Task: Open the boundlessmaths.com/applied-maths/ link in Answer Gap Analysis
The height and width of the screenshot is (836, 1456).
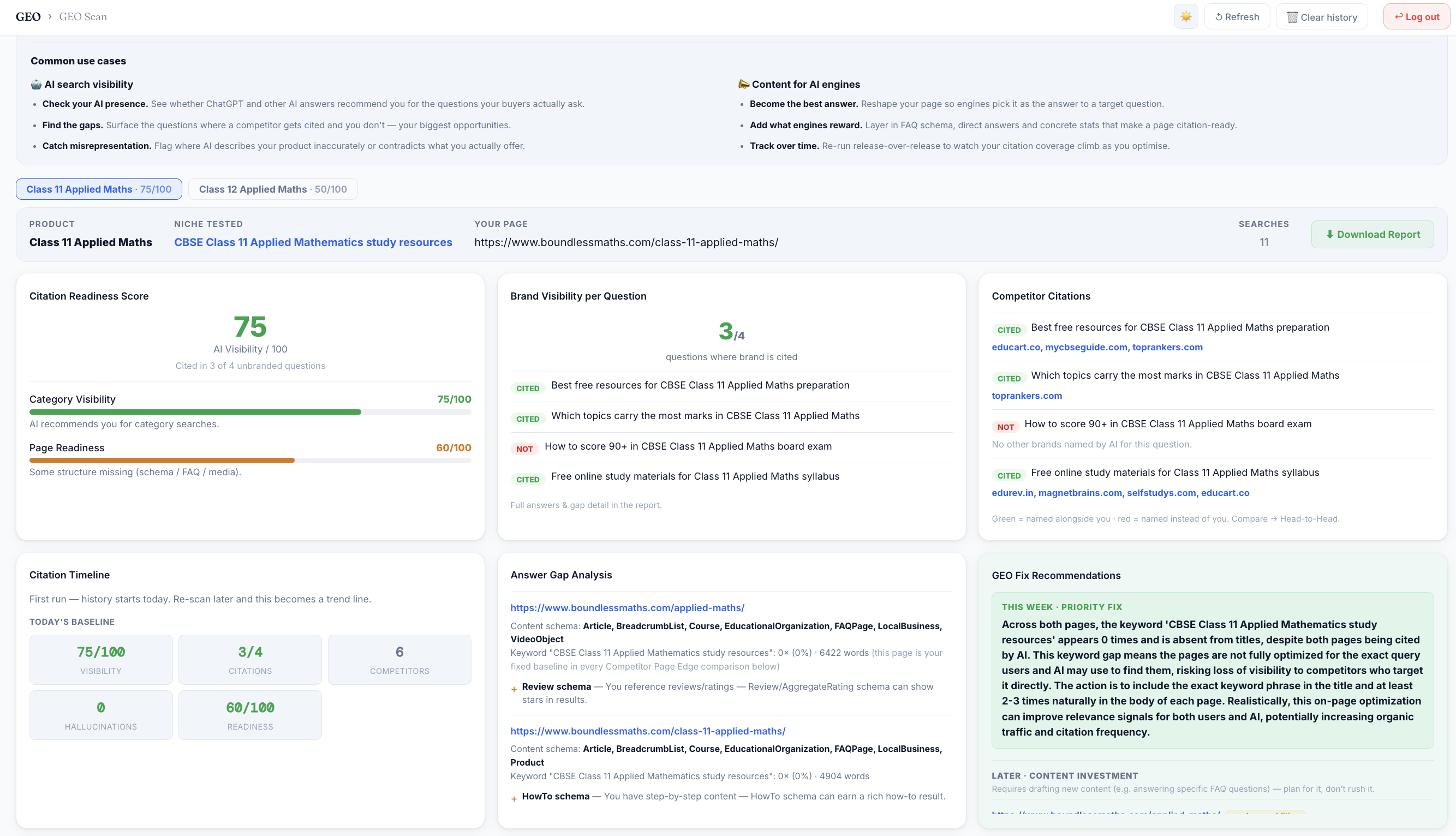Action: [627, 607]
